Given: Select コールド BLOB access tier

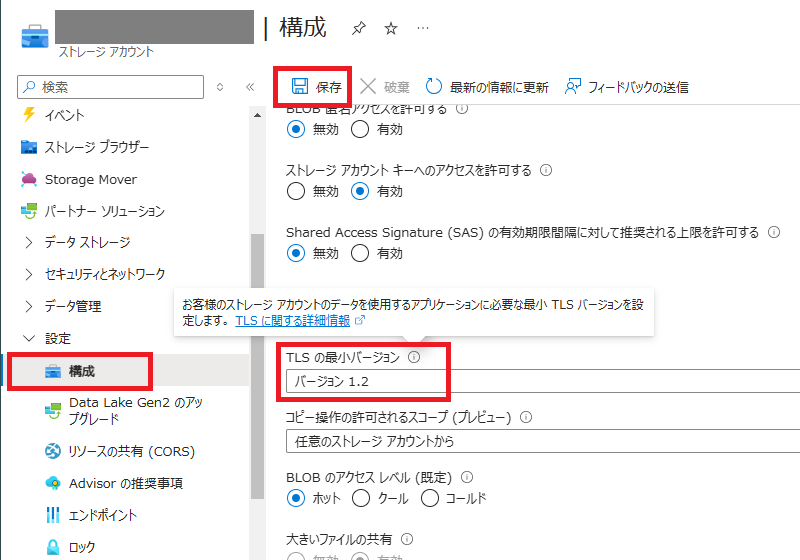Looking at the screenshot, I should pyautogui.click(x=430, y=498).
